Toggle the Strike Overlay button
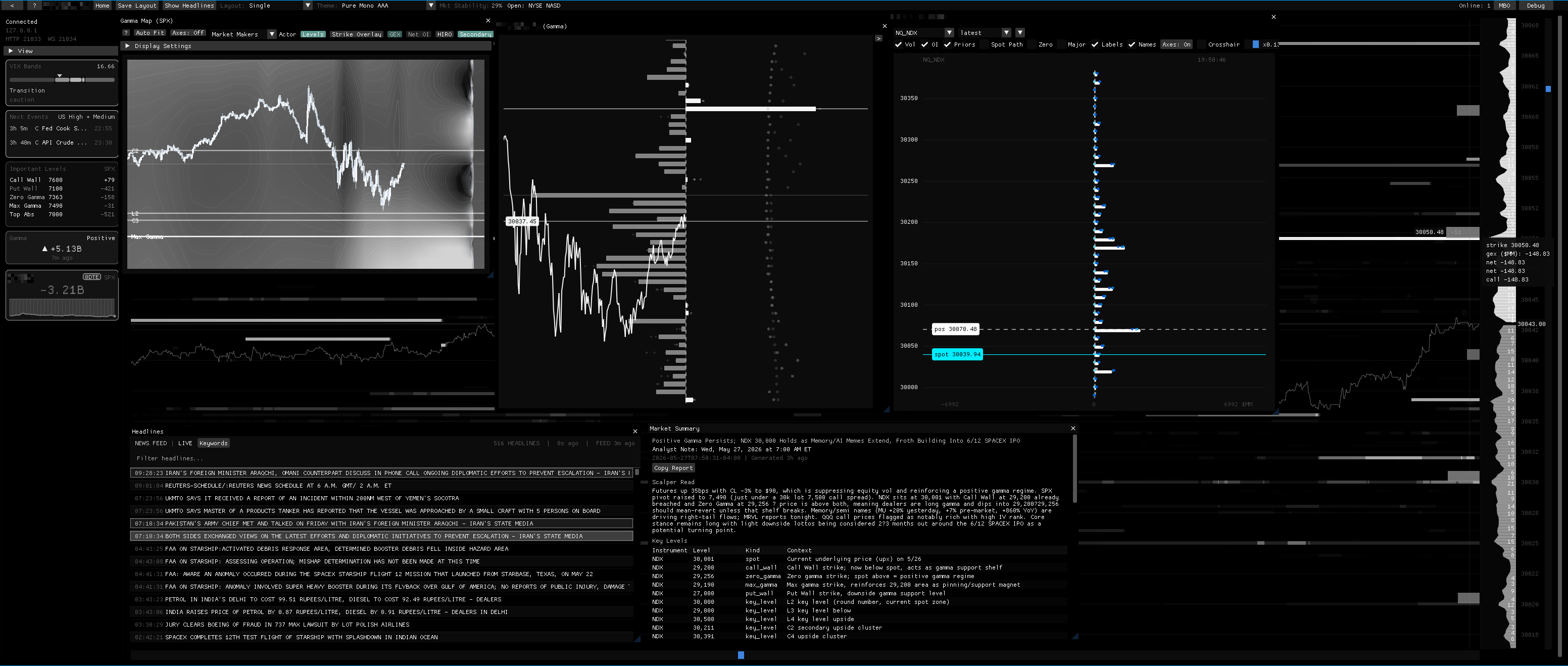Viewport: 1568px width, 666px height. point(357,34)
